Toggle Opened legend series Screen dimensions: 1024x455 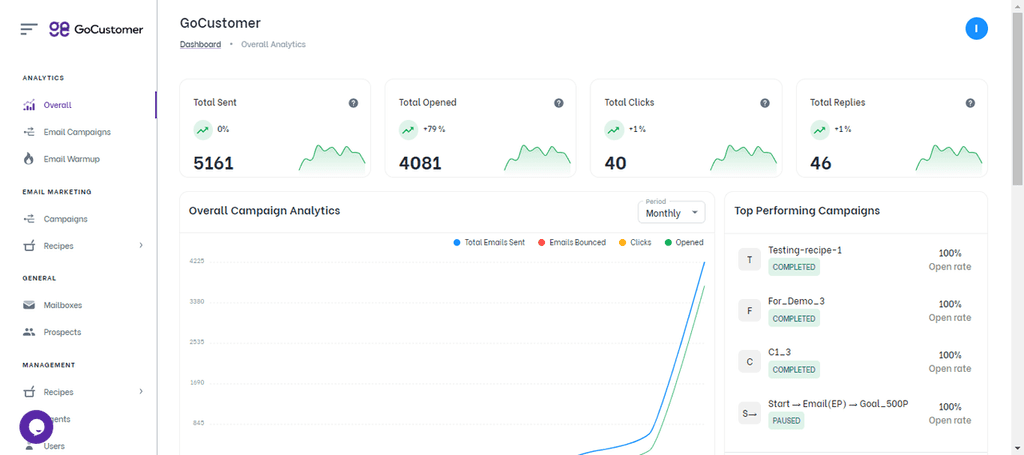[684, 242]
